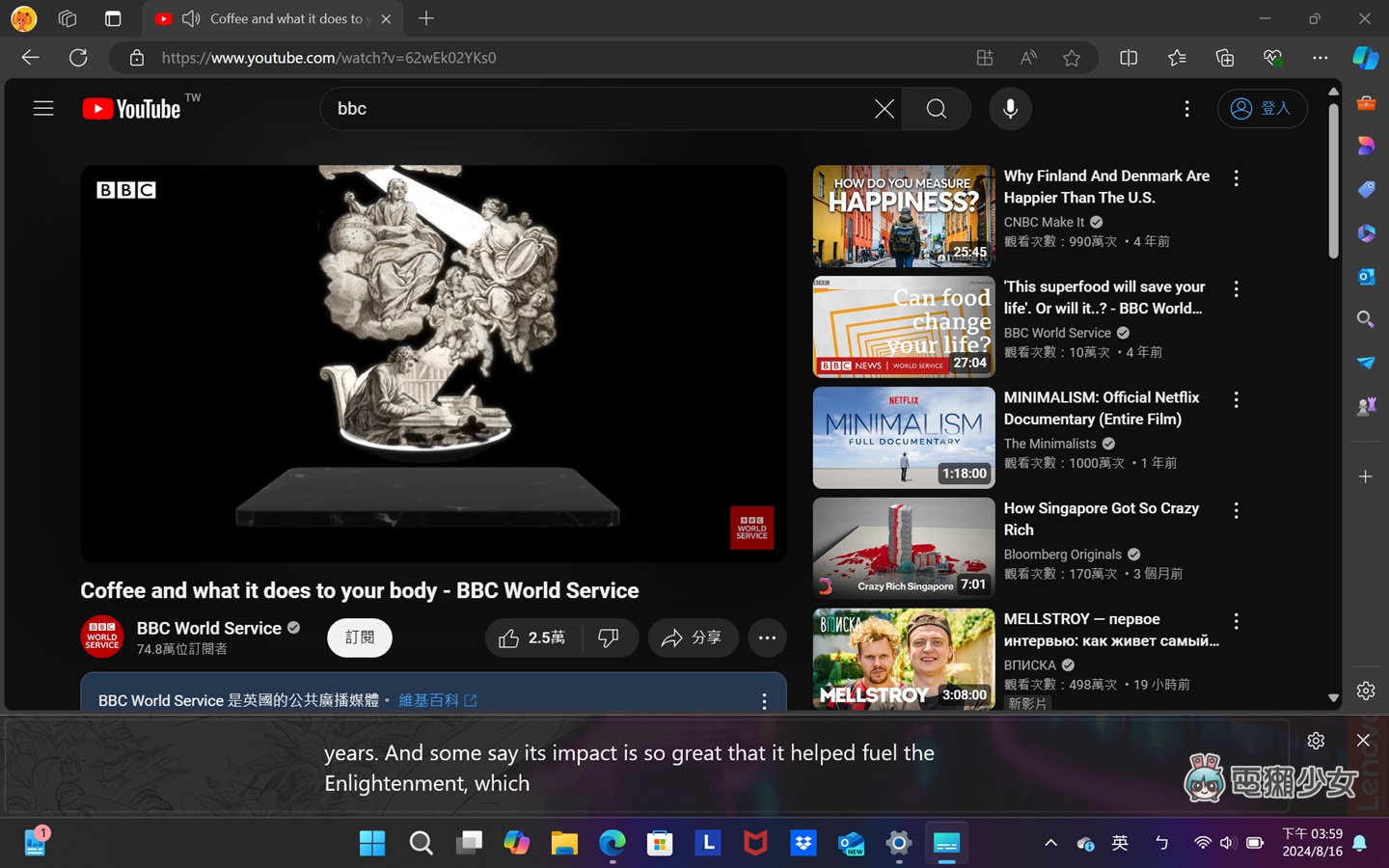This screenshot has height=868, width=1389.
Task: Open File Explorer from taskbar
Action: pos(564,843)
